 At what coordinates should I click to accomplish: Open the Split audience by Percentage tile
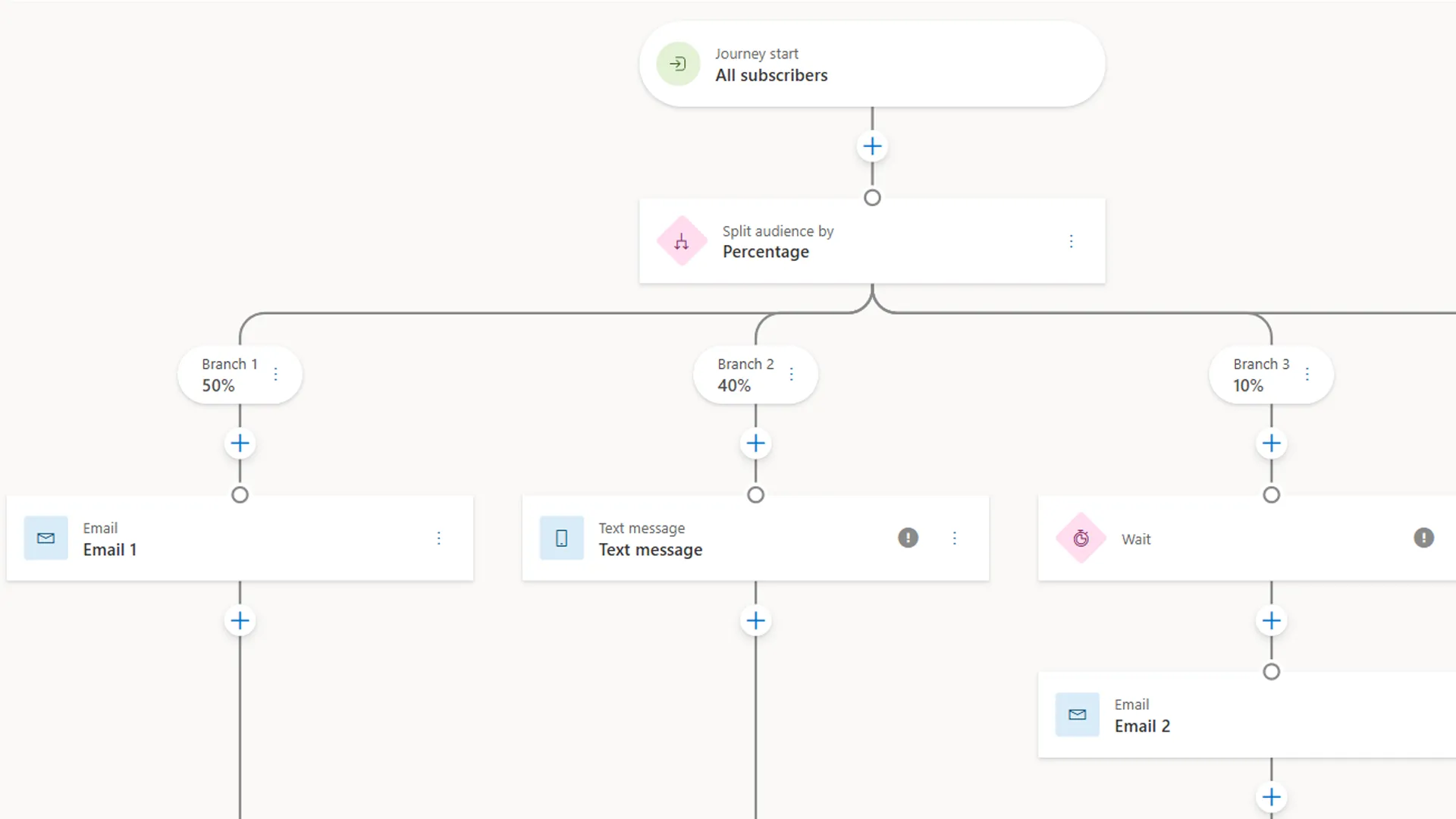click(x=872, y=241)
